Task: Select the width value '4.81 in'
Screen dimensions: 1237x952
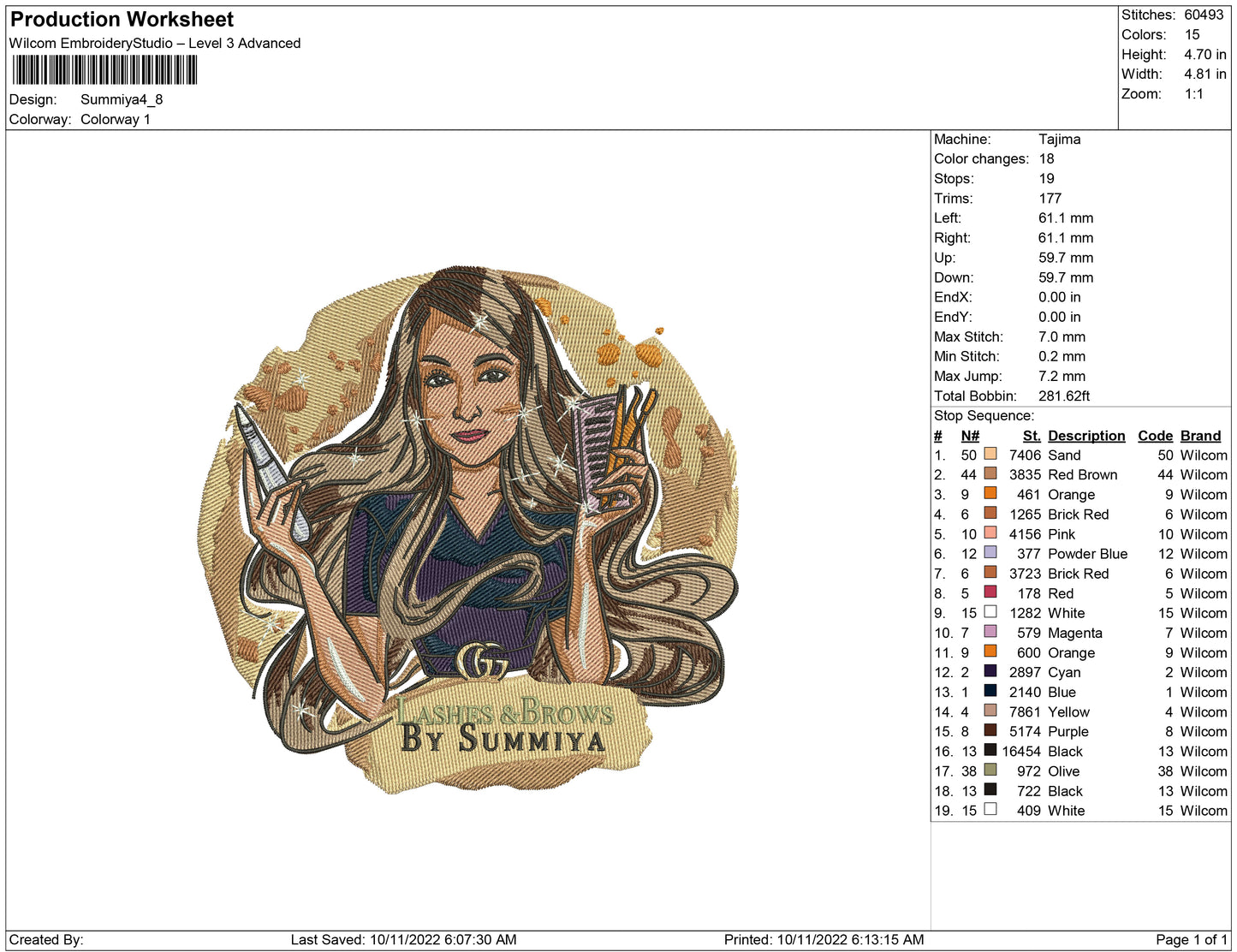Action: (1205, 74)
